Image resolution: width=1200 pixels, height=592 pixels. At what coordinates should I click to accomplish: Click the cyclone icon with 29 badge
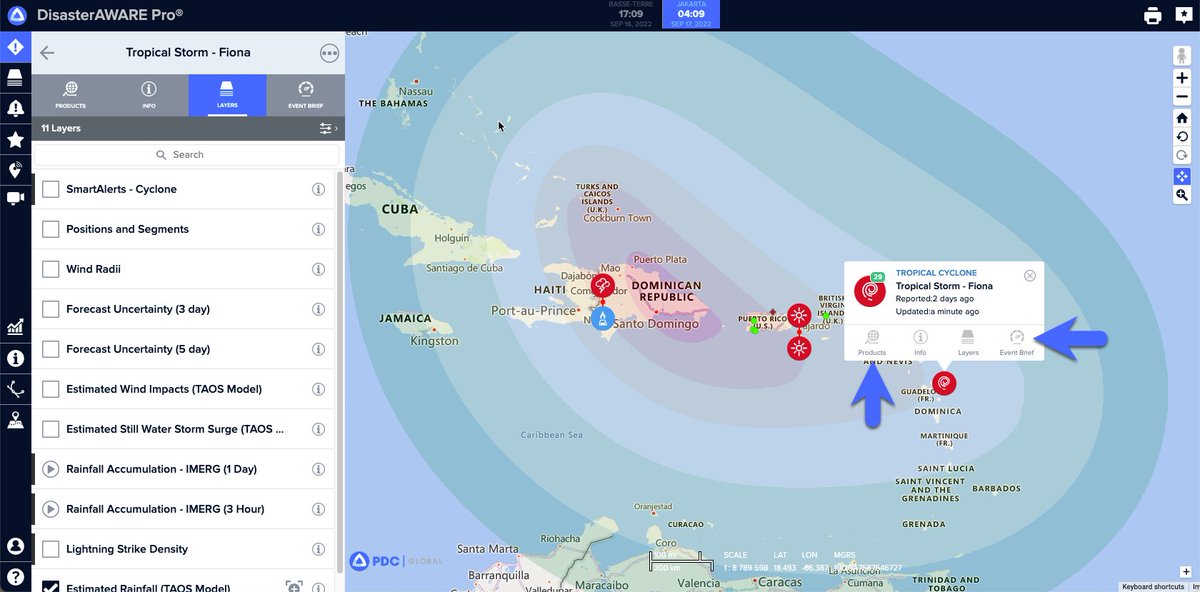point(870,291)
